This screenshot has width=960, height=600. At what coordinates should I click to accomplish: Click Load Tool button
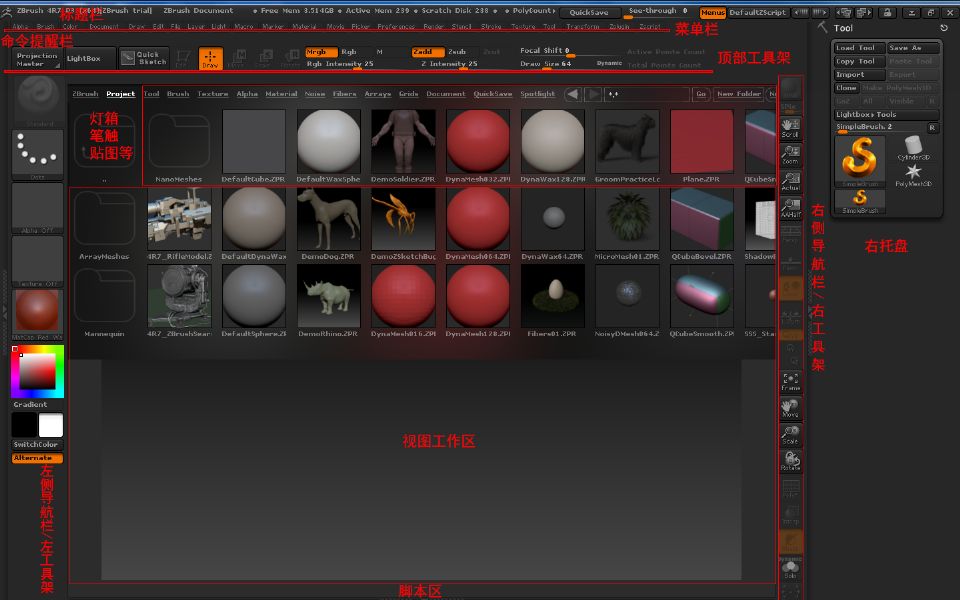(860, 48)
